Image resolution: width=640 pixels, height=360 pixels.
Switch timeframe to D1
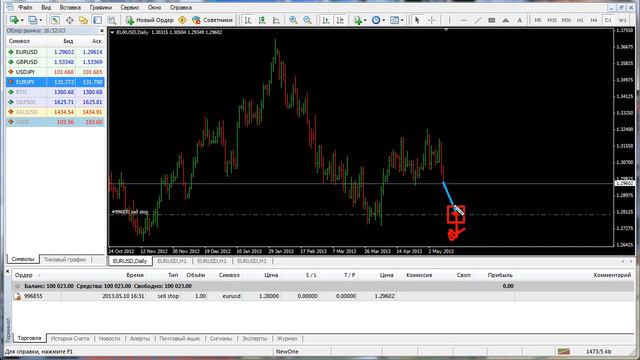pos(608,20)
